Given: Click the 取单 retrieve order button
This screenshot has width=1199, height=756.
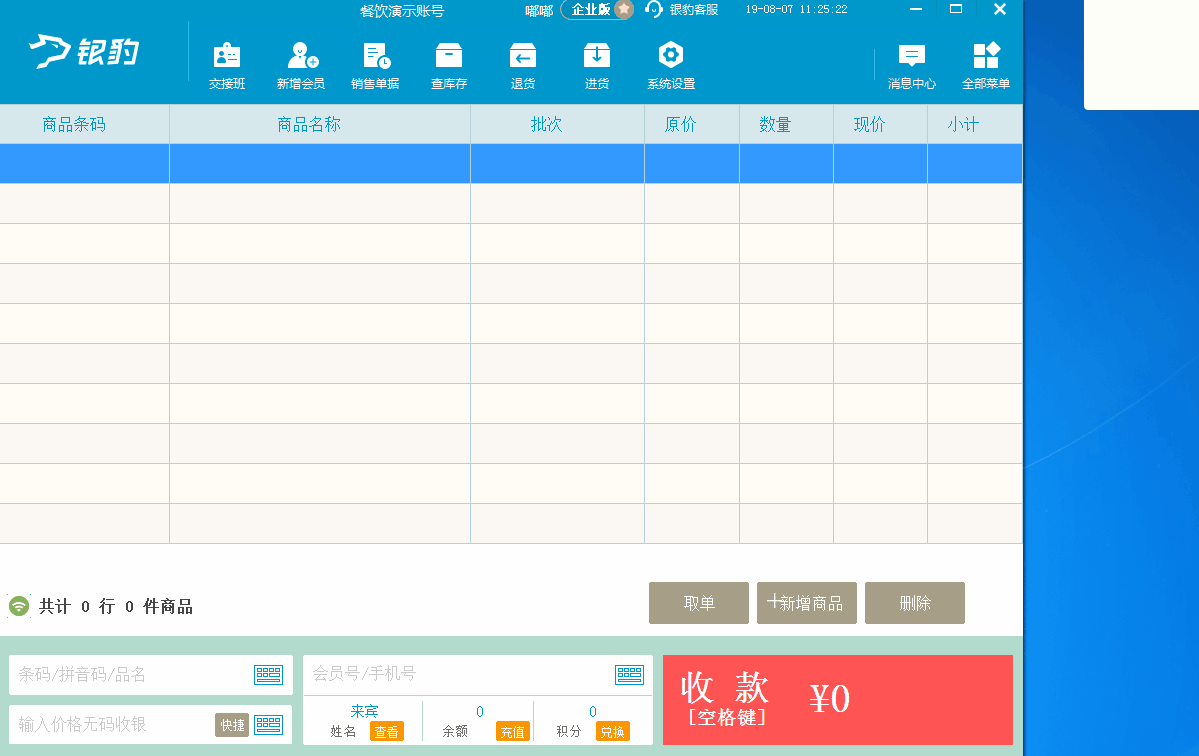Looking at the screenshot, I should pos(699,603).
